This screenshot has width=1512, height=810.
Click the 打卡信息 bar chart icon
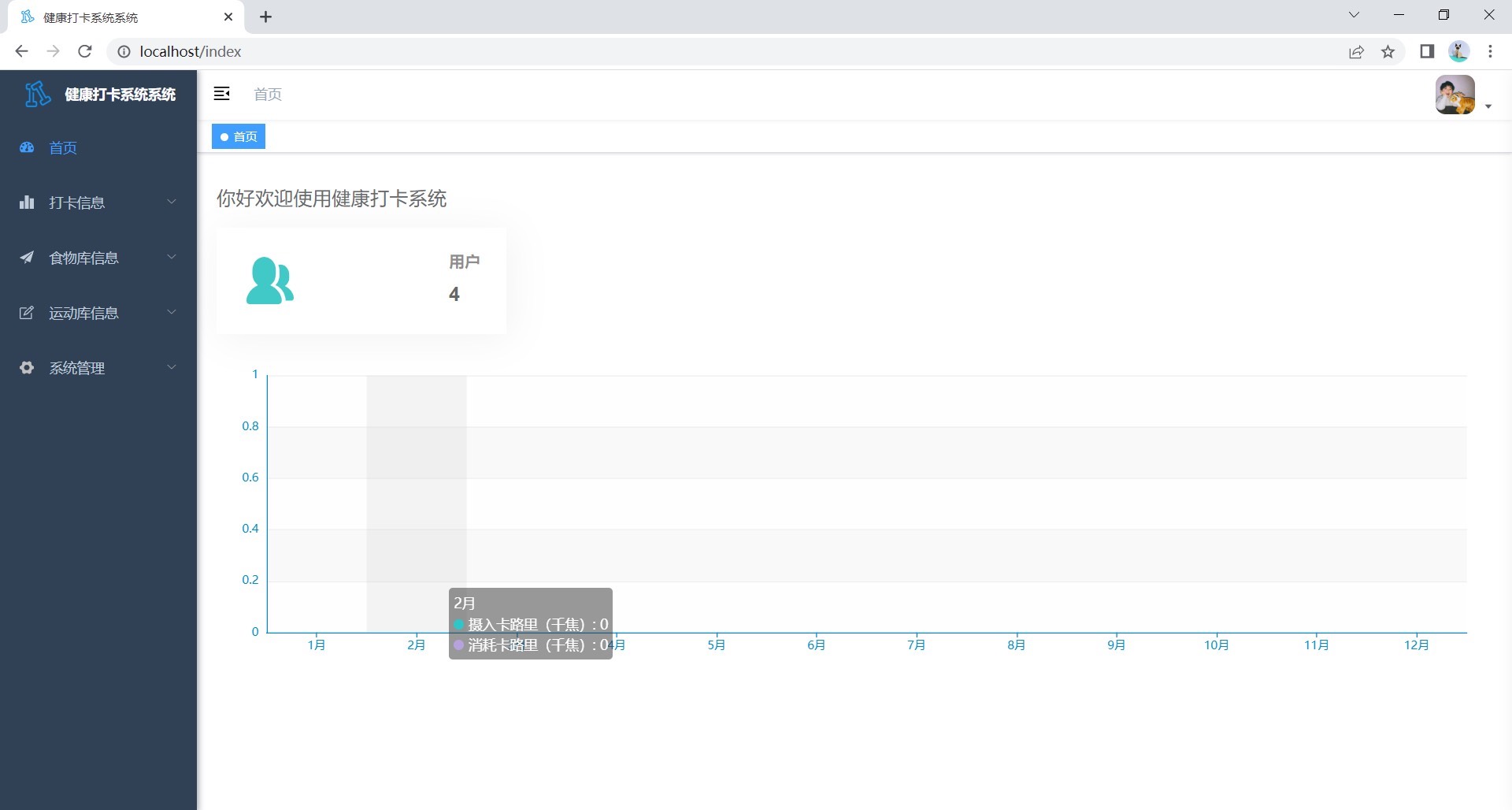(27, 202)
